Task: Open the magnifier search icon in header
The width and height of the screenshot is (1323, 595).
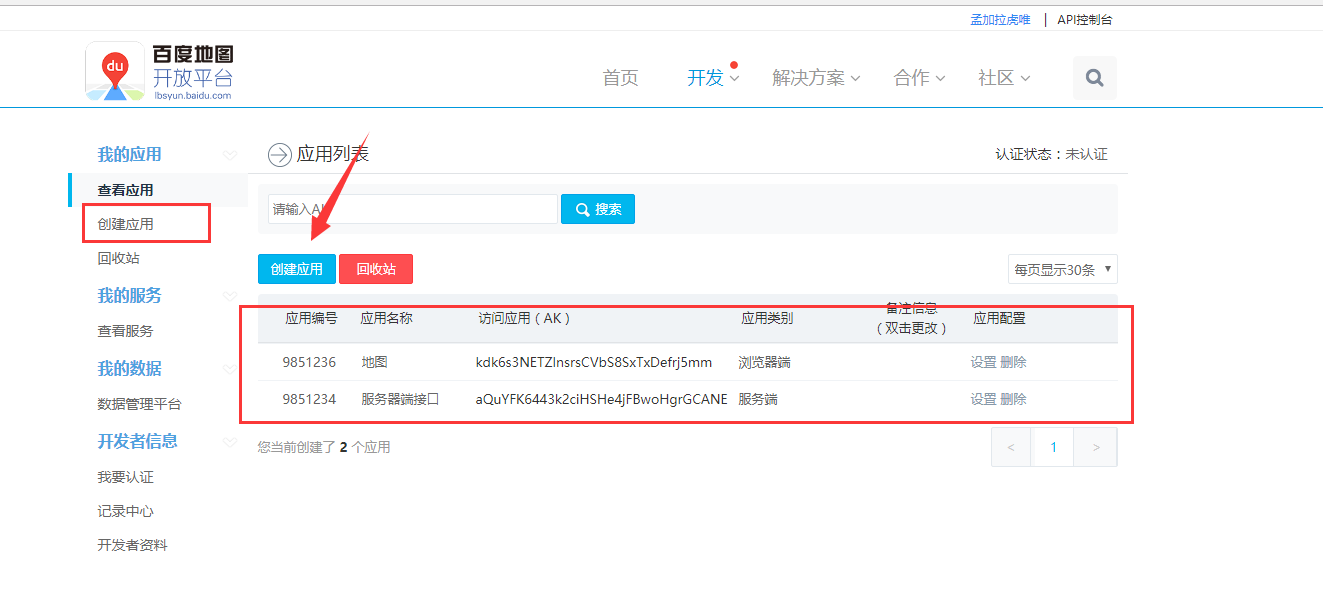Action: pyautogui.click(x=1095, y=78)
